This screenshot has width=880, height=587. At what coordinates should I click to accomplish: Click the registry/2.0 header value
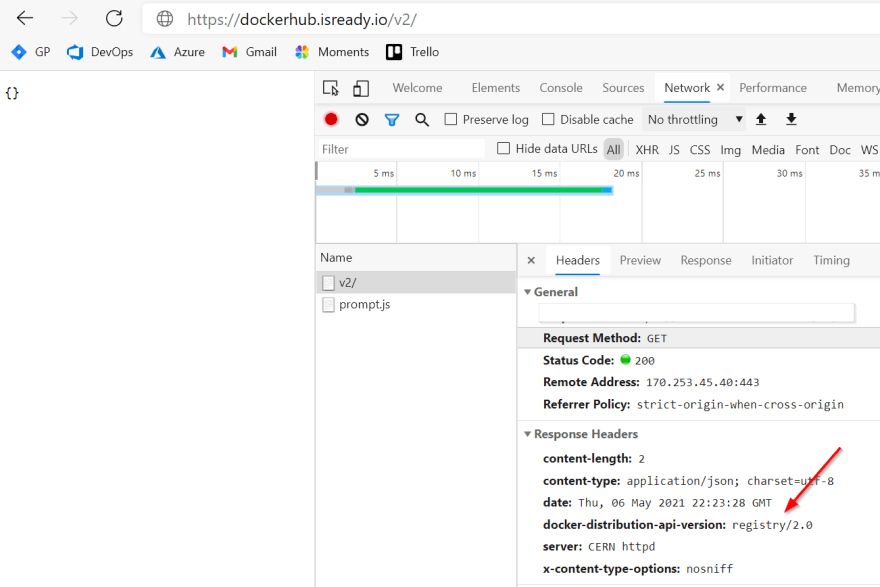(x=772, y=525)
